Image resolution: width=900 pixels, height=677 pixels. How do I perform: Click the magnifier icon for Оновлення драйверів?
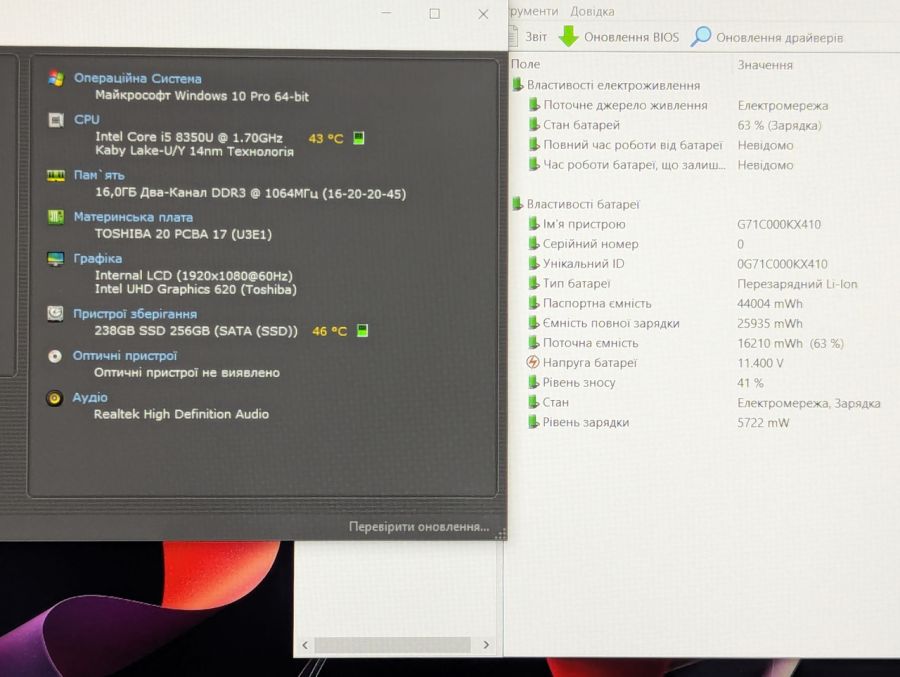coord(700,36)
